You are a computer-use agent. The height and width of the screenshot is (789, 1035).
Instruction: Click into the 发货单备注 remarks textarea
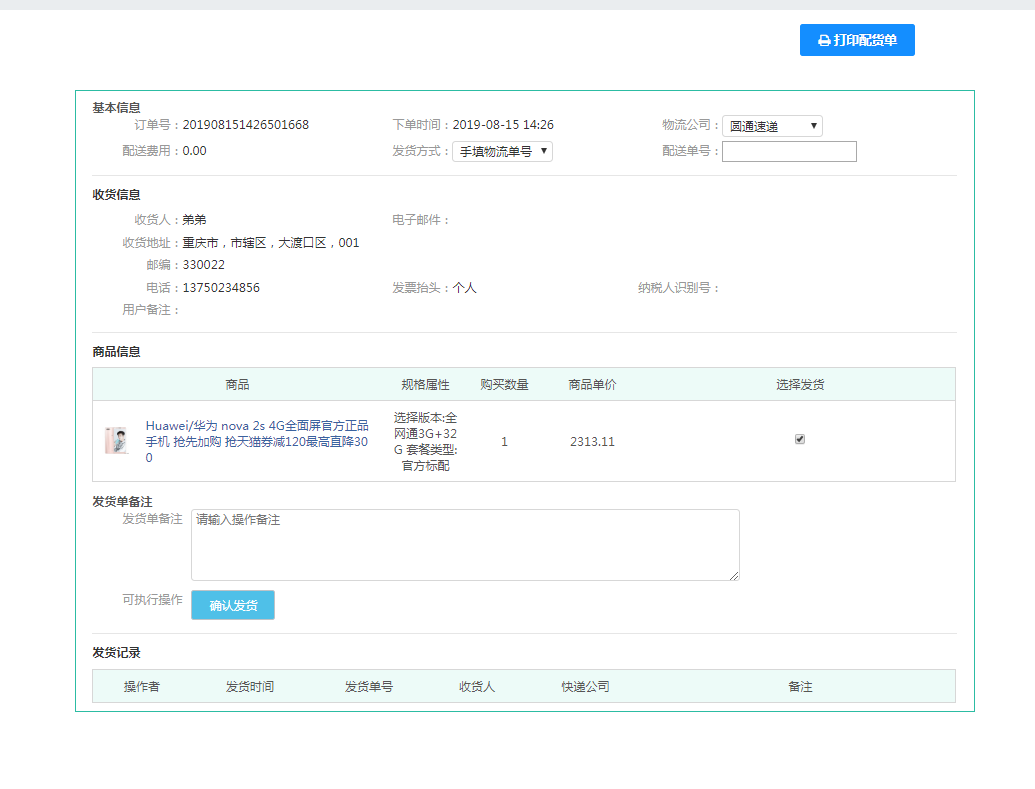tap(465, 545)
